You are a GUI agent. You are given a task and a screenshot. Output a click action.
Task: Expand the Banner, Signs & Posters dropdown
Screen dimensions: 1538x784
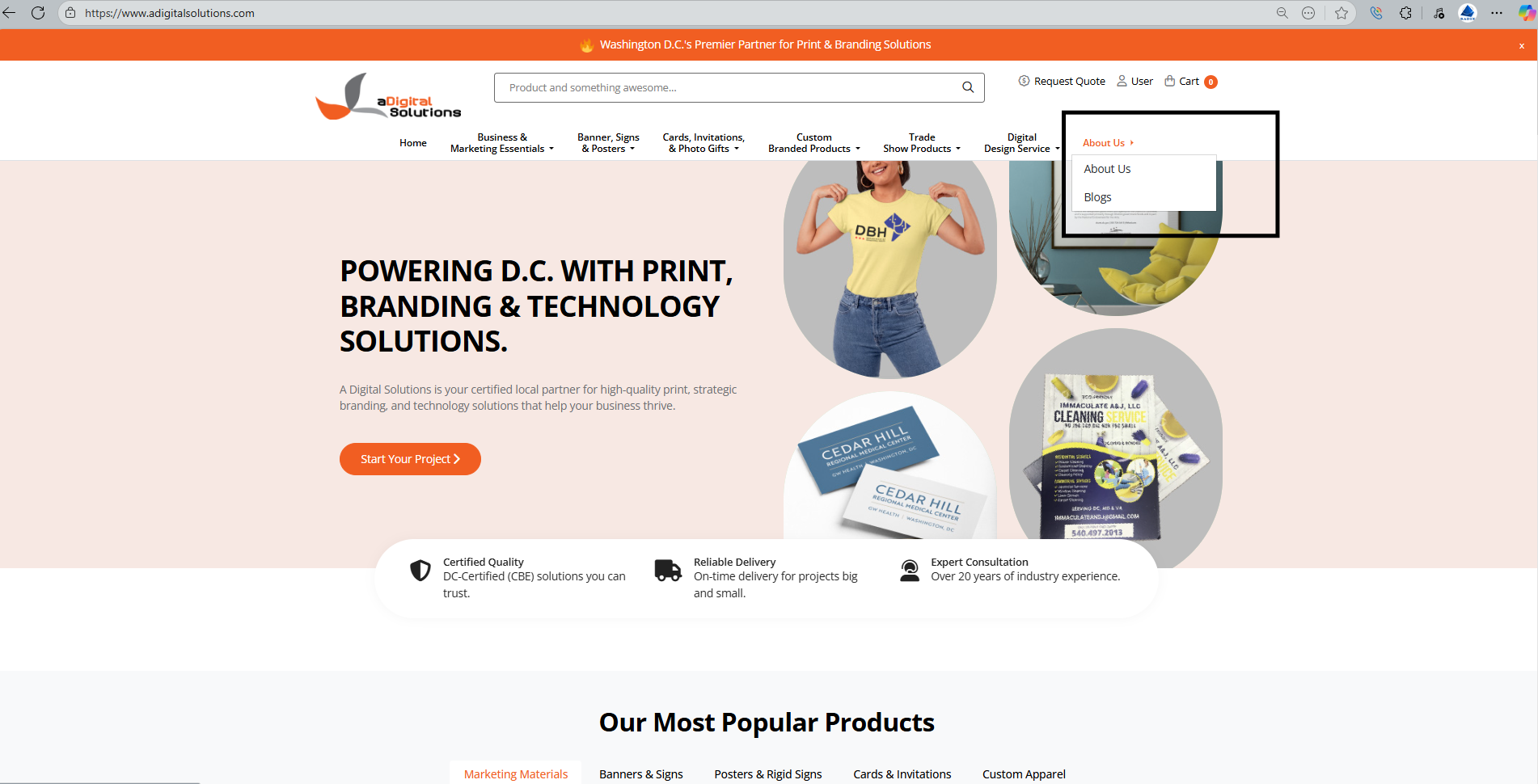(x=608, y=143)
